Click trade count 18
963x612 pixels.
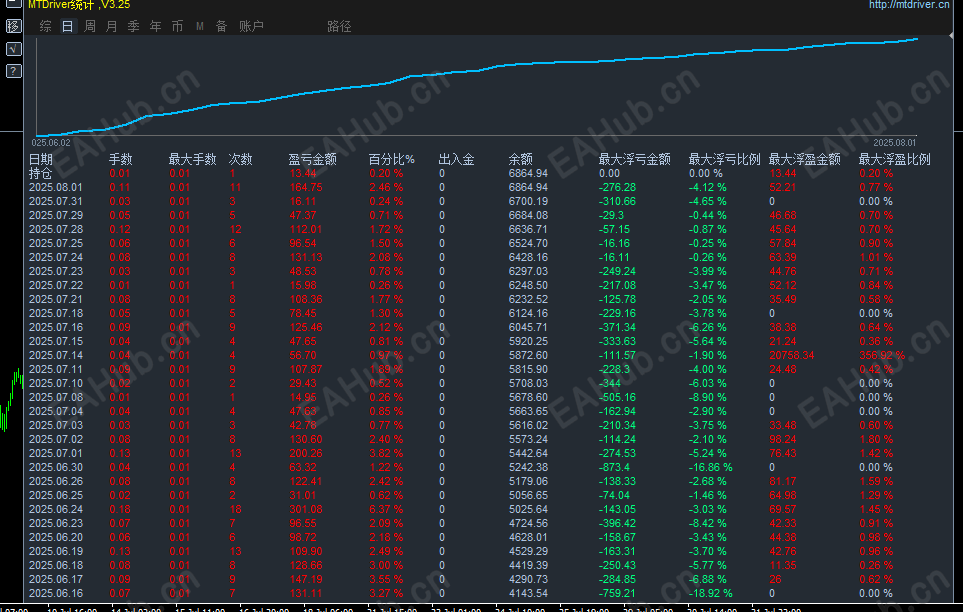(235, 509)
